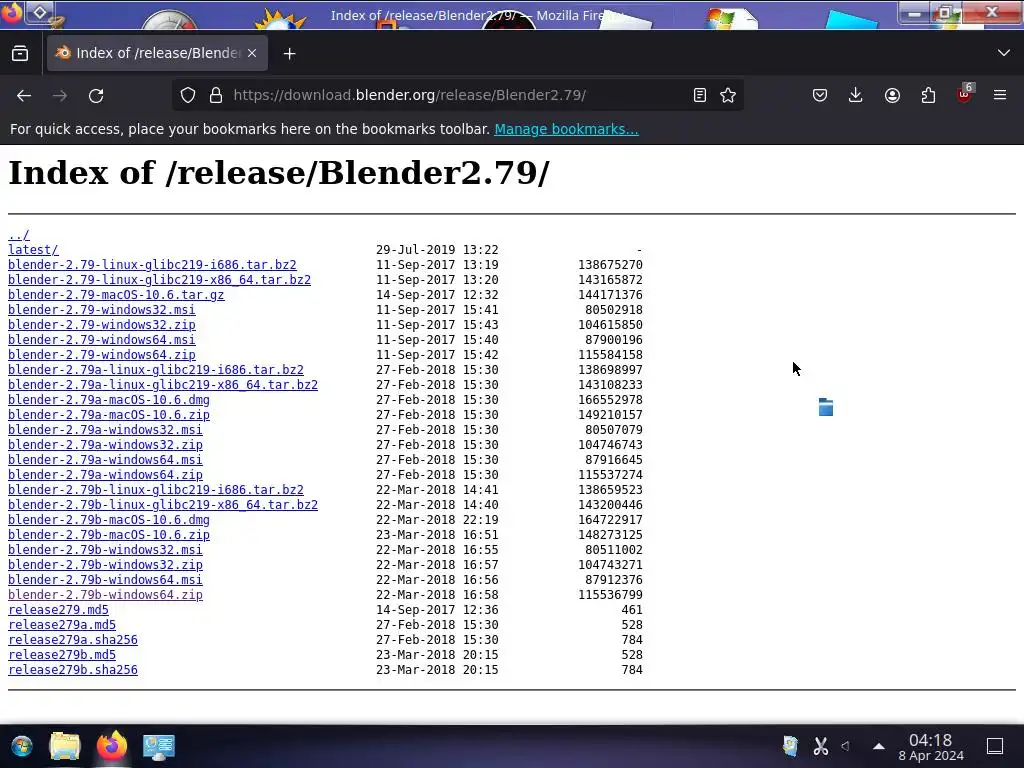This screenshot has height=768, width=1024.
Task: Open the uBlock Origin extension icon
Action: [965, 94]
